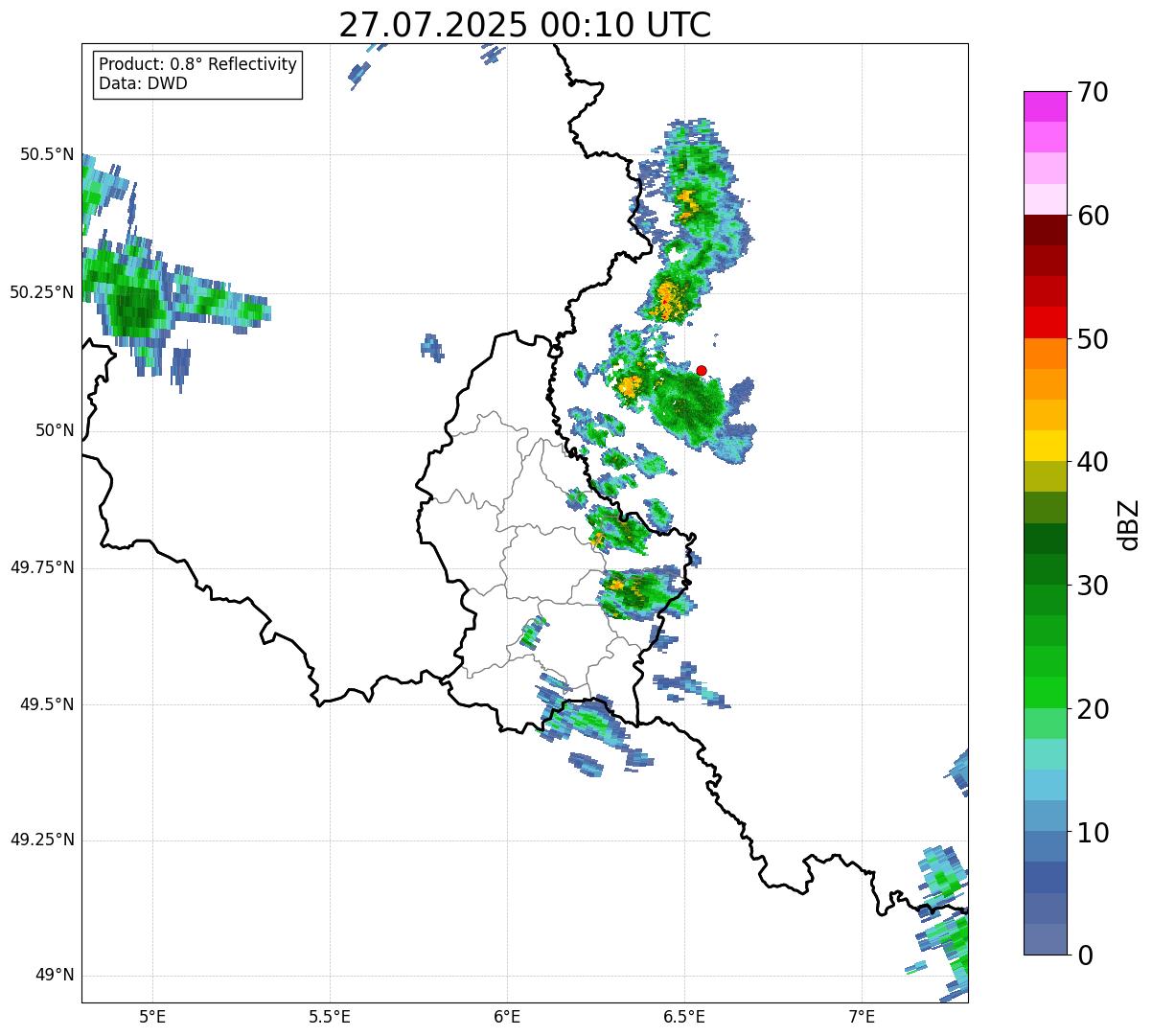Click the 5.5°E longitude label
The image size is (1152, 1036).
[330, 1017]
